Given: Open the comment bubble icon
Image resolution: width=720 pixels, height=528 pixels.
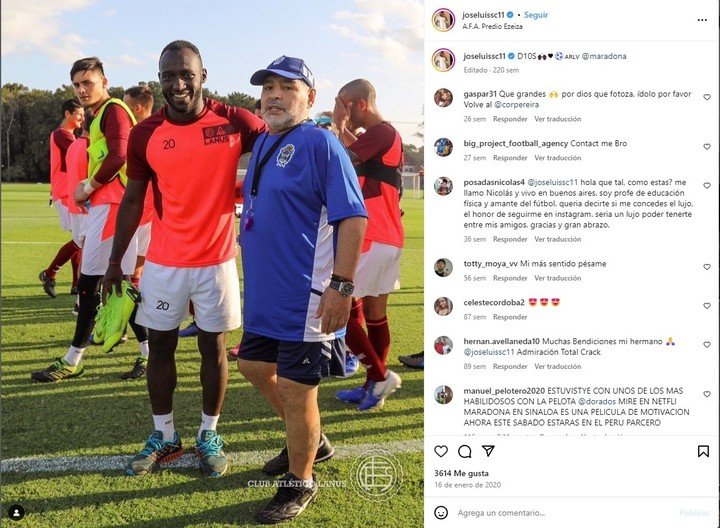Looking at the screenshot, I should click(465, 451).
